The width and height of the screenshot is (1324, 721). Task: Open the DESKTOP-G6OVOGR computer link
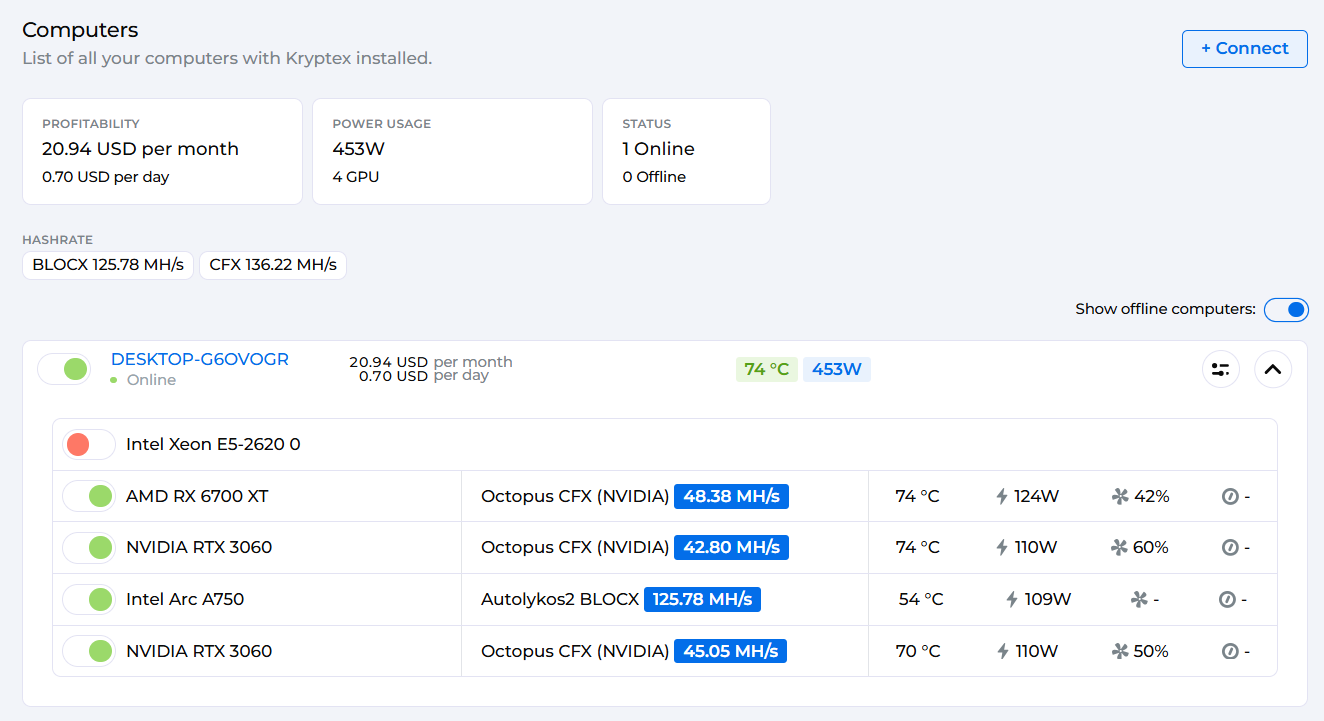pos(200,360)
